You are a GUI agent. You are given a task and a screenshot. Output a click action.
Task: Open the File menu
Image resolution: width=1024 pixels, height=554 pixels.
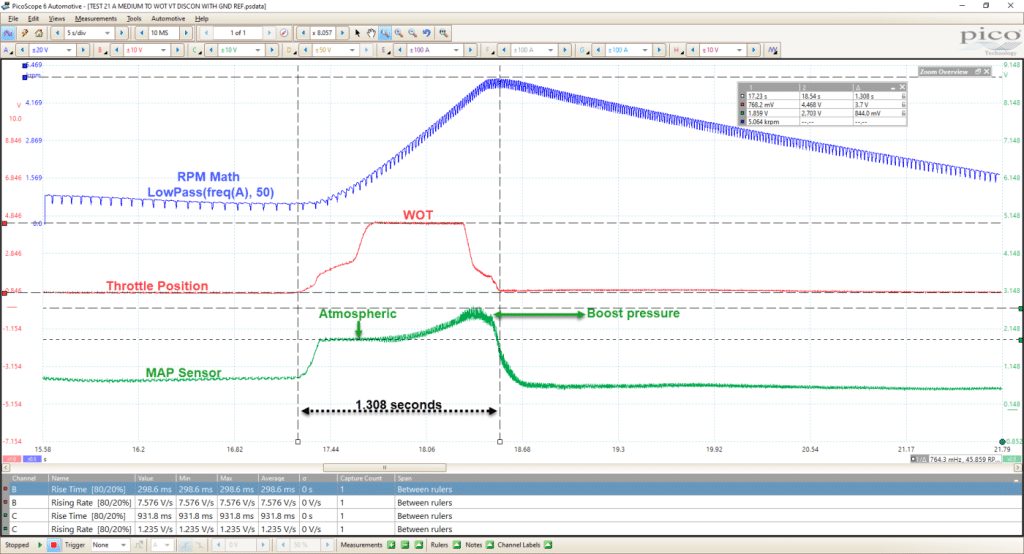click(13, 18)
